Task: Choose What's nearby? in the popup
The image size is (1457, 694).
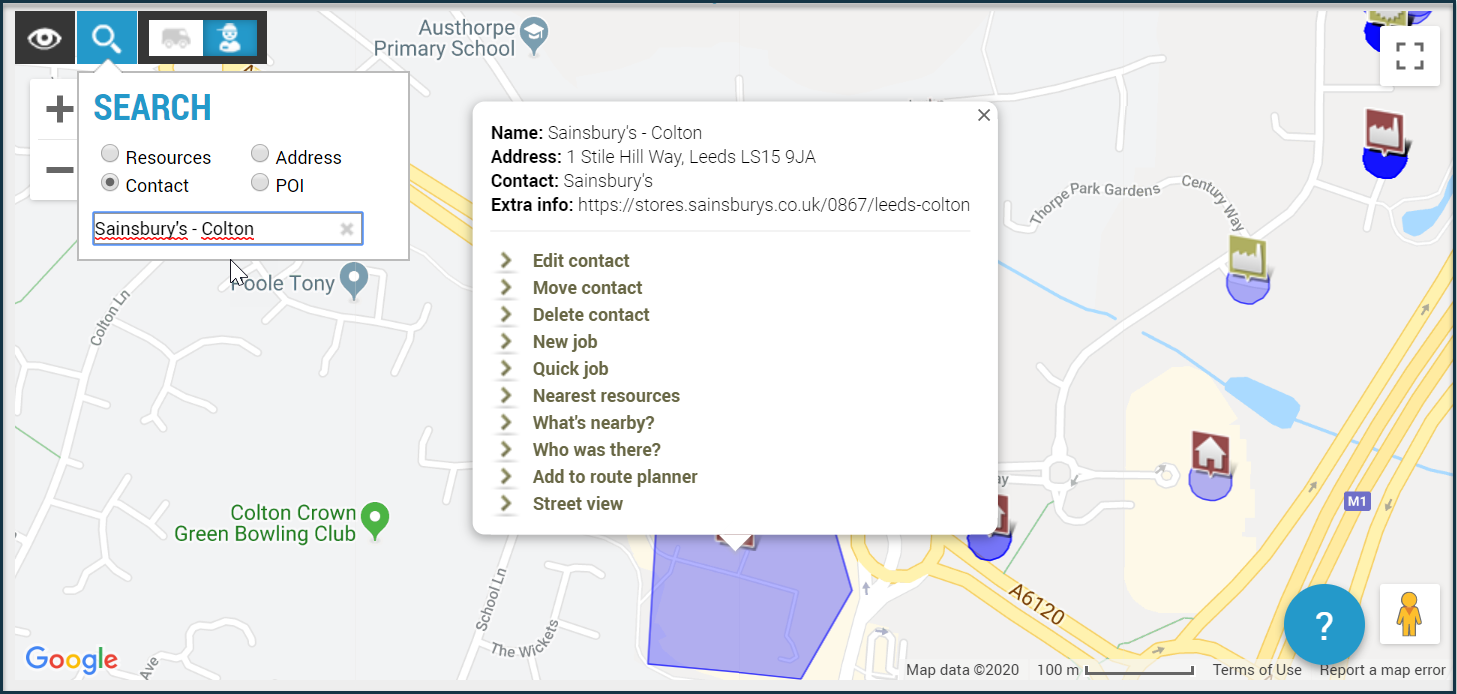Action: click(594, 423)
